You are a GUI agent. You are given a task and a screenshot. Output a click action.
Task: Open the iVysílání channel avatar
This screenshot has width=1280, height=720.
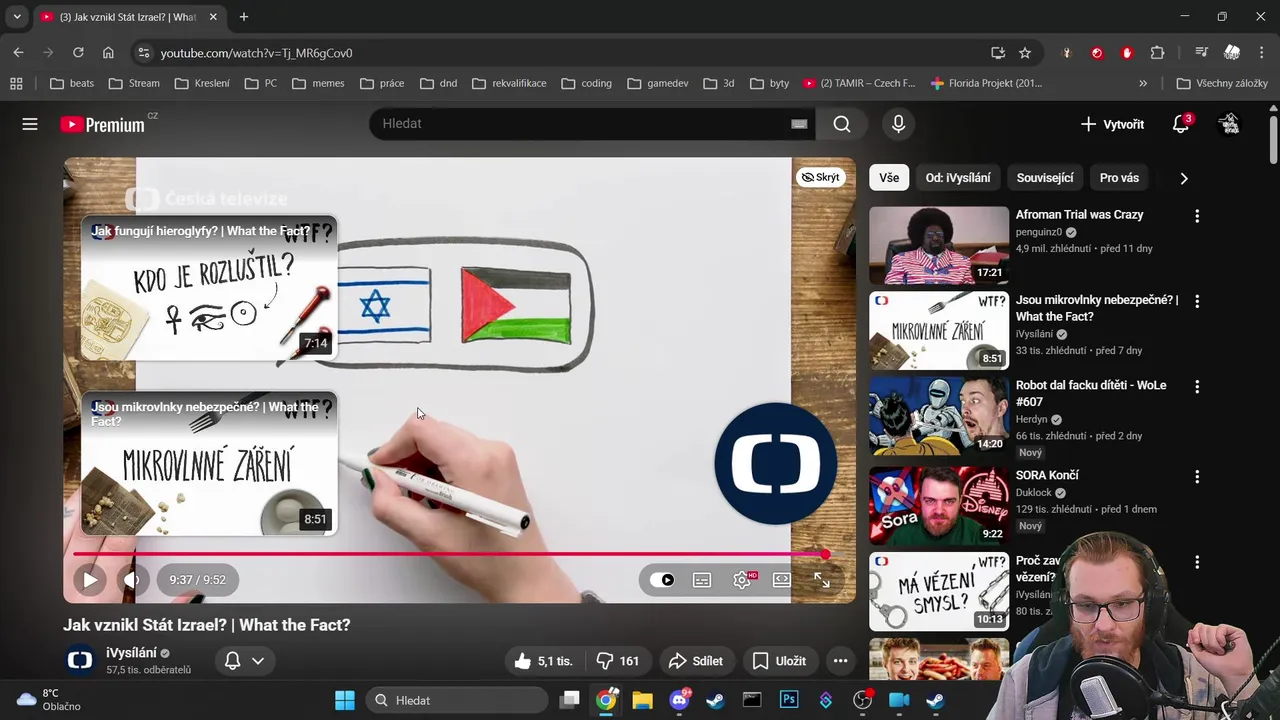click(x=80, y=660)
